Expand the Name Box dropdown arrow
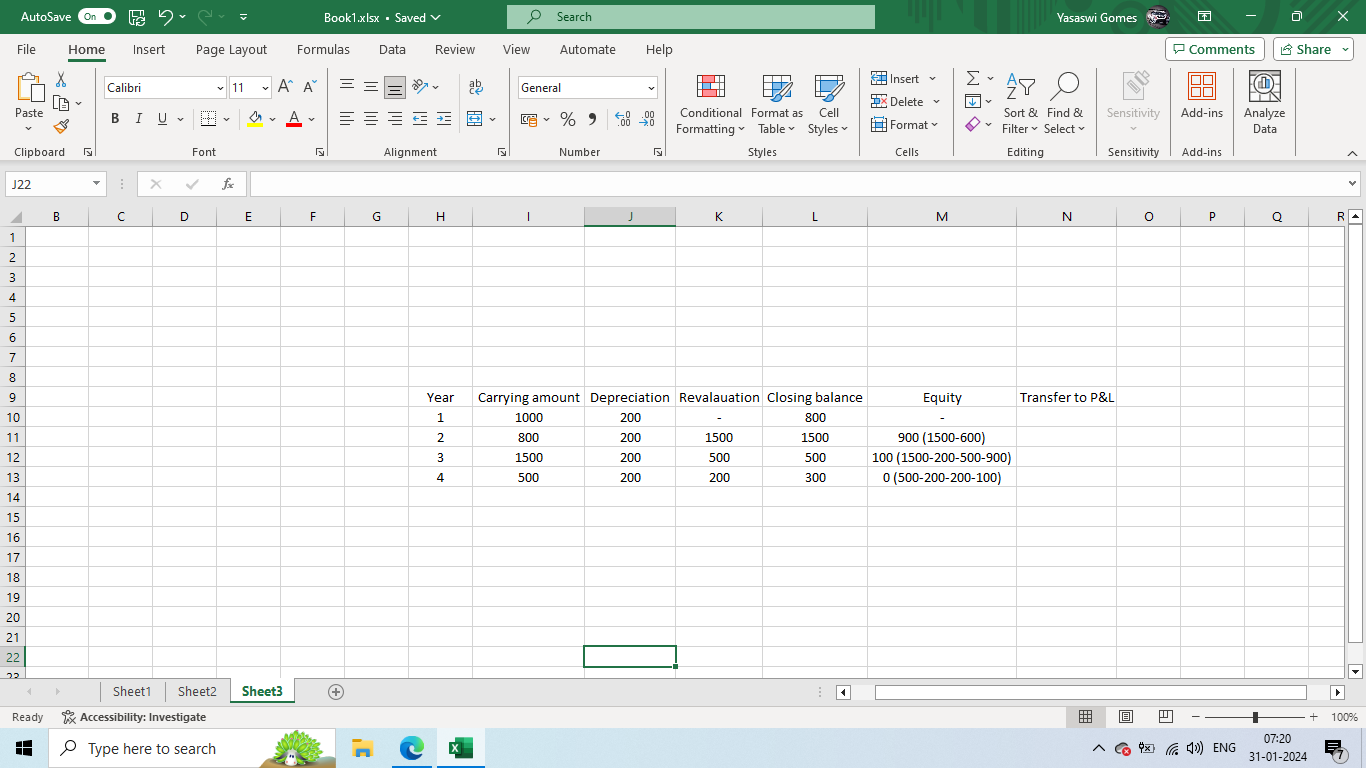 (96, 184)
